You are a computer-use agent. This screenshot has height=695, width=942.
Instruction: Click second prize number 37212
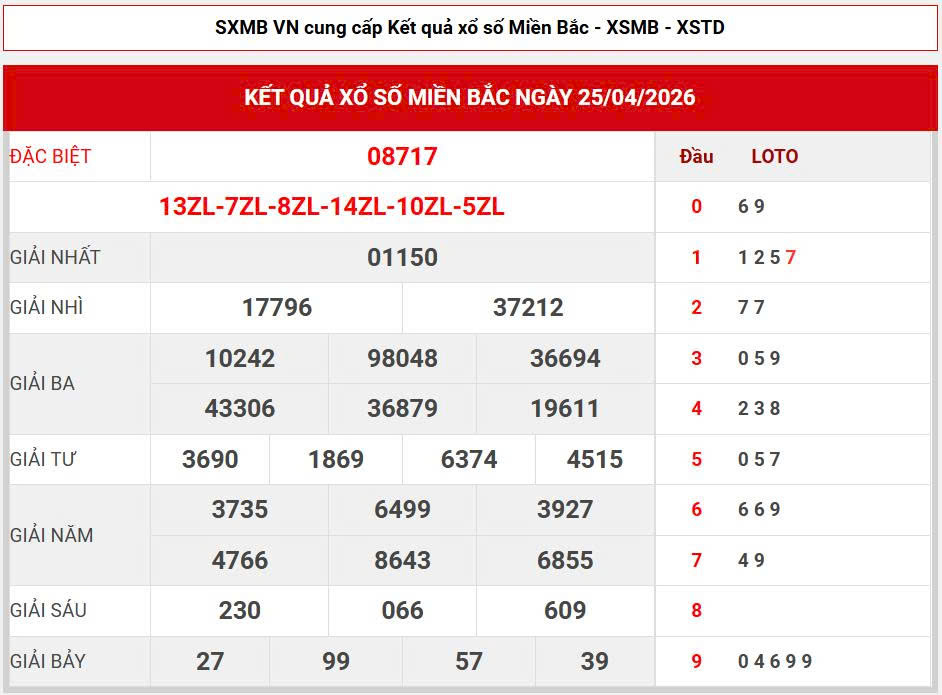tap(528, 308)
